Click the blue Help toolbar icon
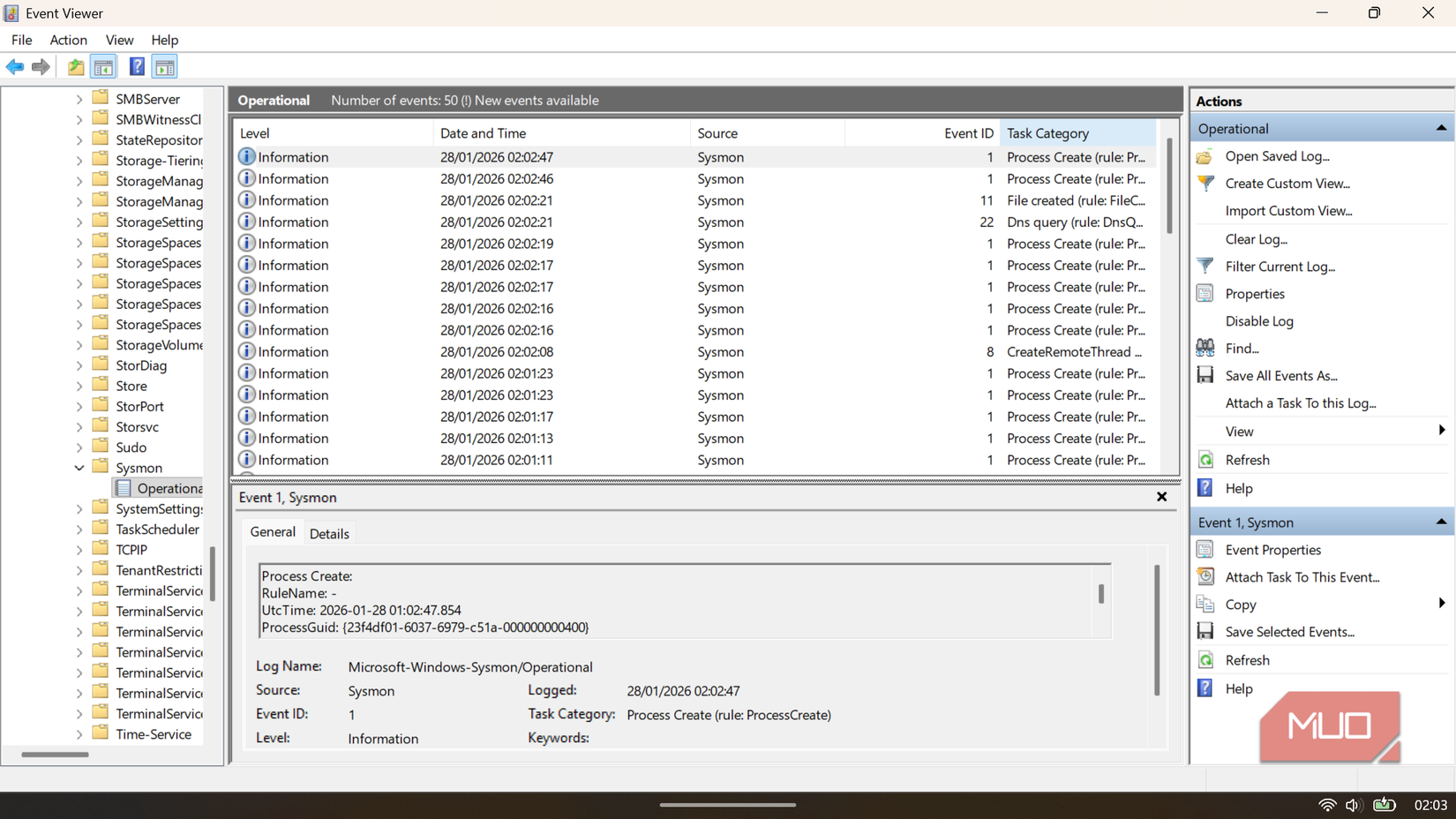Image resolution: width=1456 pixels, height=819 pixels. pos(137,67)
